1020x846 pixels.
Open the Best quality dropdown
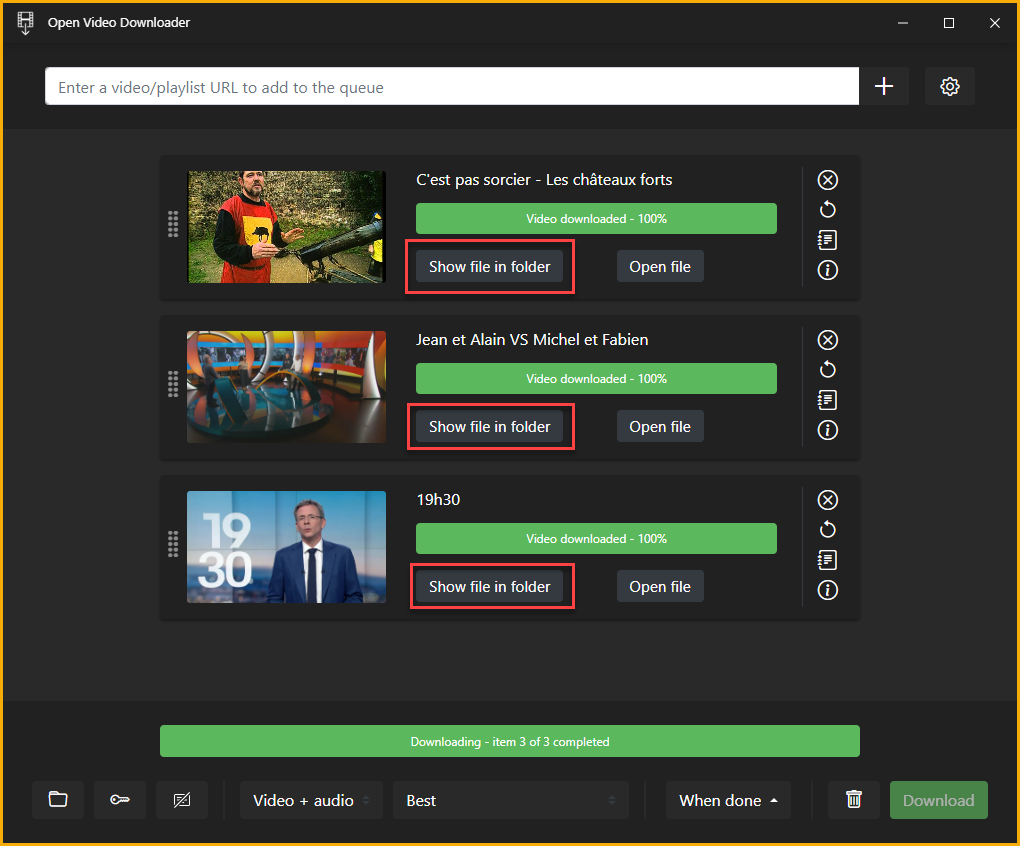510,800
